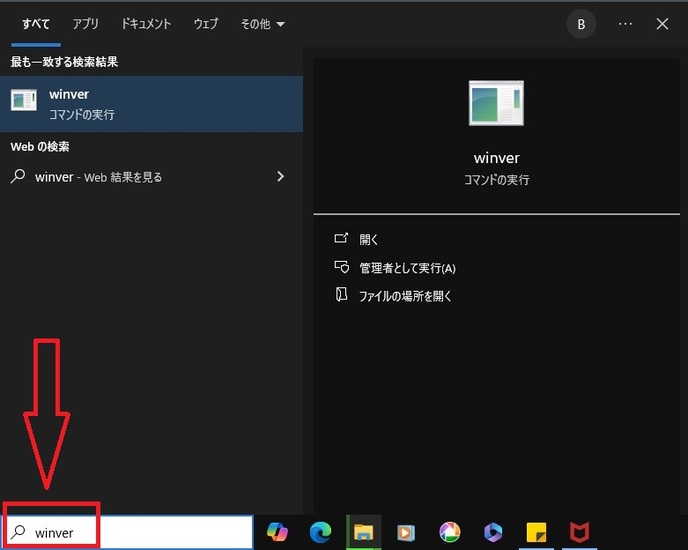688x550 pixels.
Task: Expand the winver web results arrow
Action: pos(280,177)
